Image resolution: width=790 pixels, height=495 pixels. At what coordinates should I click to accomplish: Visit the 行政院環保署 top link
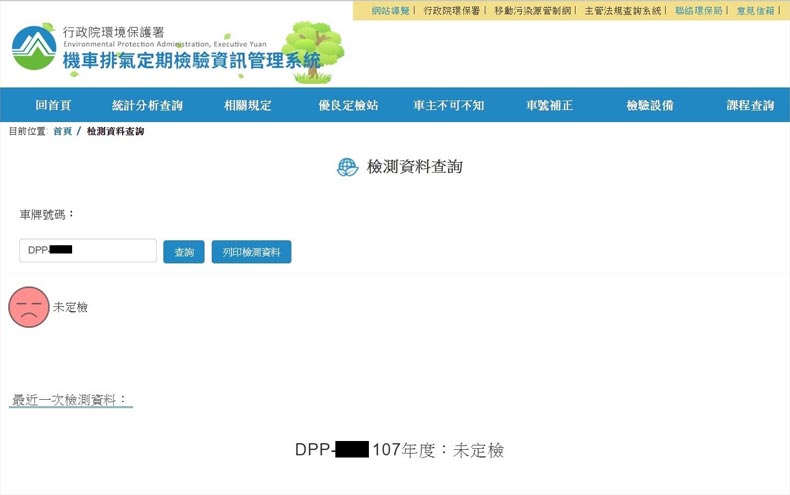tap(452, 10)
